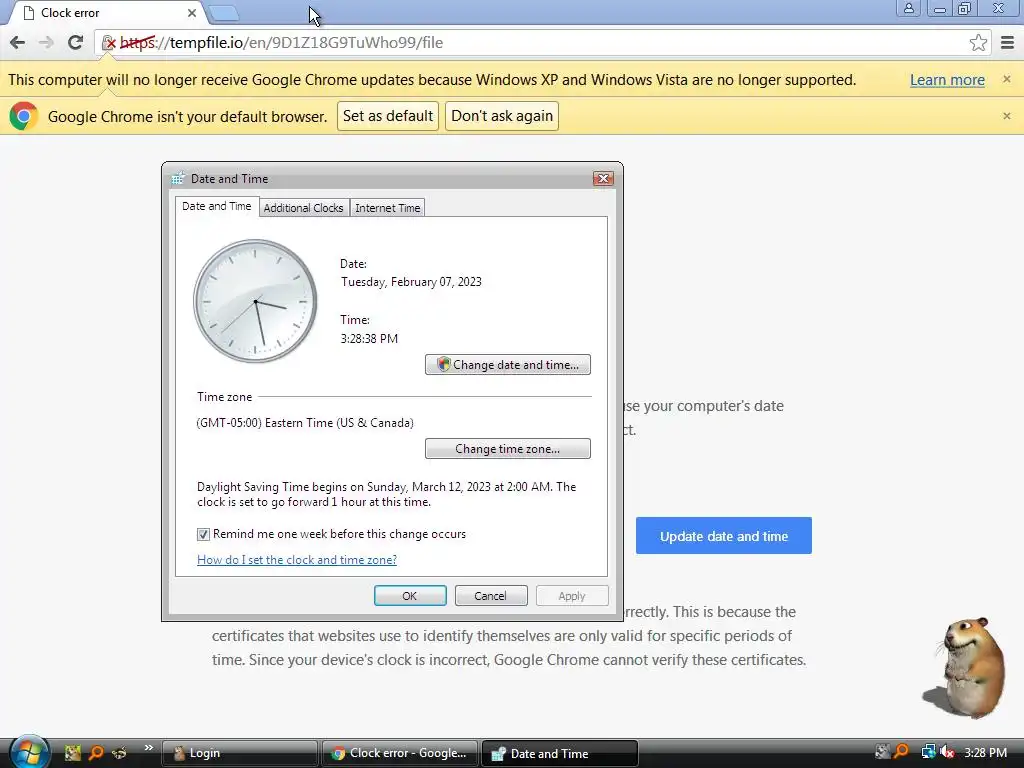Click the broken lock security icon in address bar
1024x768 pixels.
pyautogui.click(x=108, y=43)
